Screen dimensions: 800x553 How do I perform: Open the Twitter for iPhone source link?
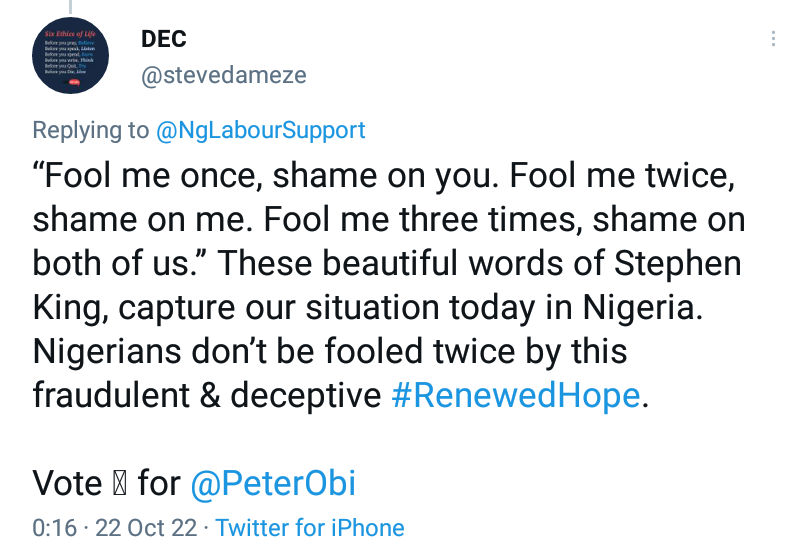tap(310, 528)
